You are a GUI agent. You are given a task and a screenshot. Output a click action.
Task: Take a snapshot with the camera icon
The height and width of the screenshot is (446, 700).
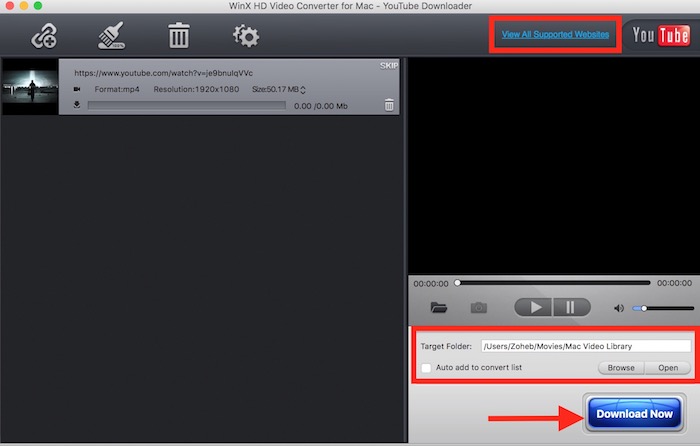pyautogui.click(x=479, y=307)
